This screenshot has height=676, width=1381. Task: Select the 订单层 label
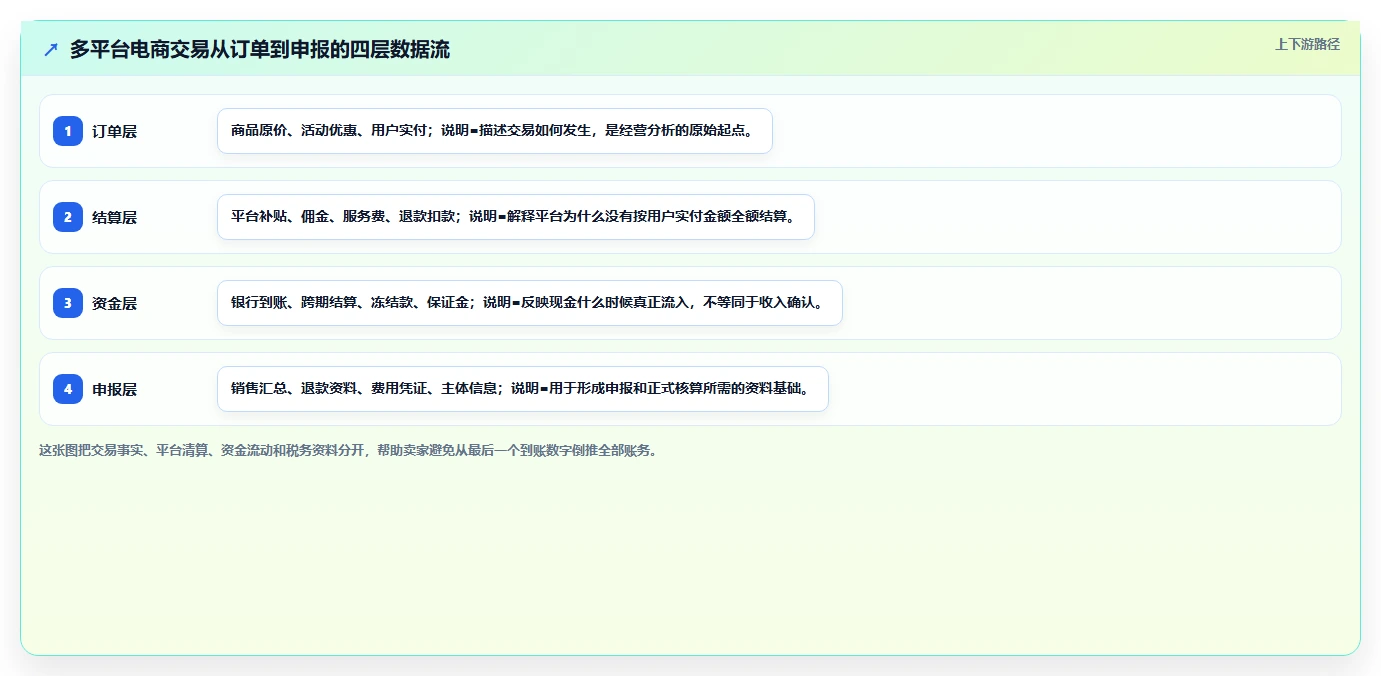click(x=114, y=131)
